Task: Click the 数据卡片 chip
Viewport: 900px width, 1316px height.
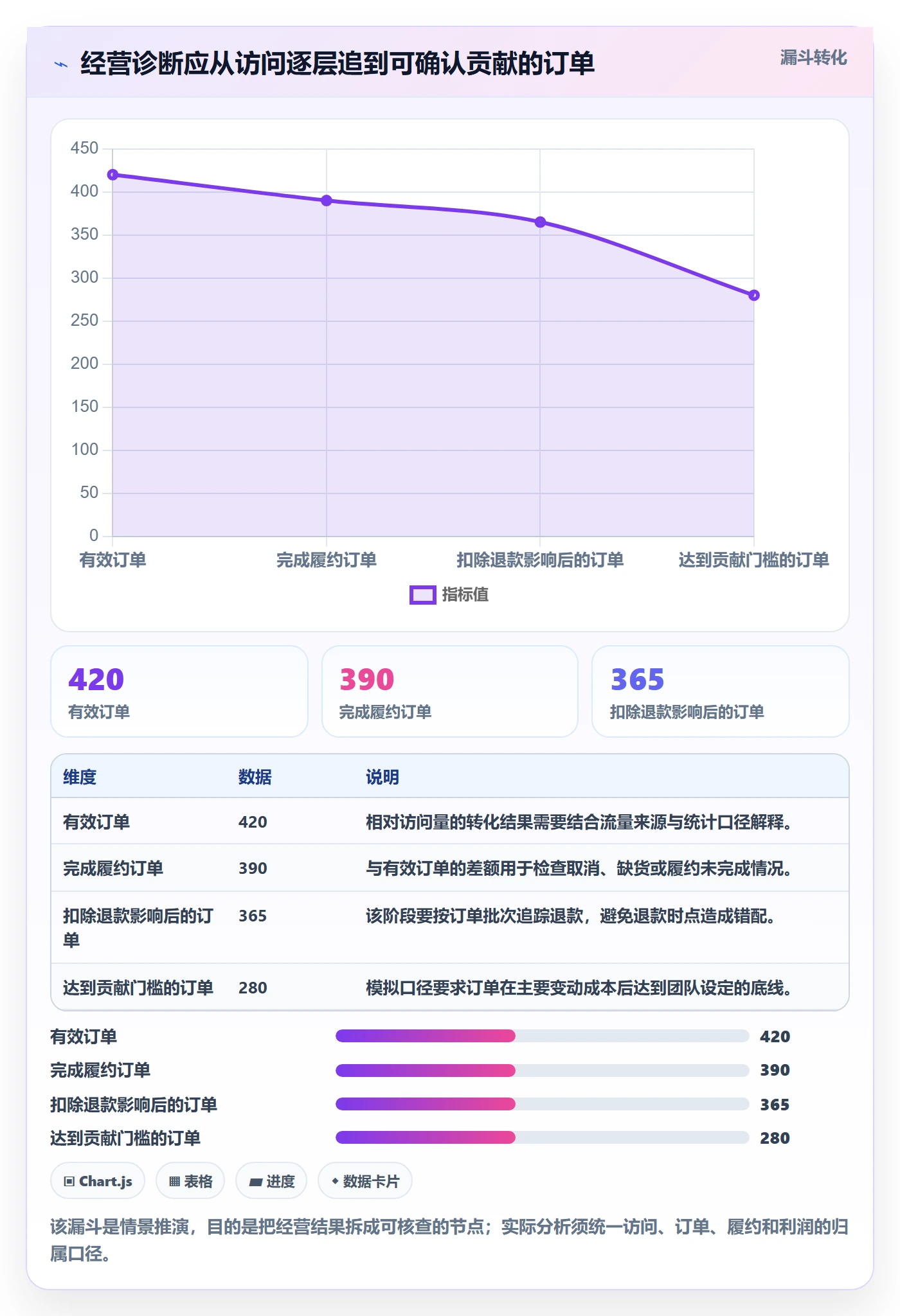Action: [365, 1181]
